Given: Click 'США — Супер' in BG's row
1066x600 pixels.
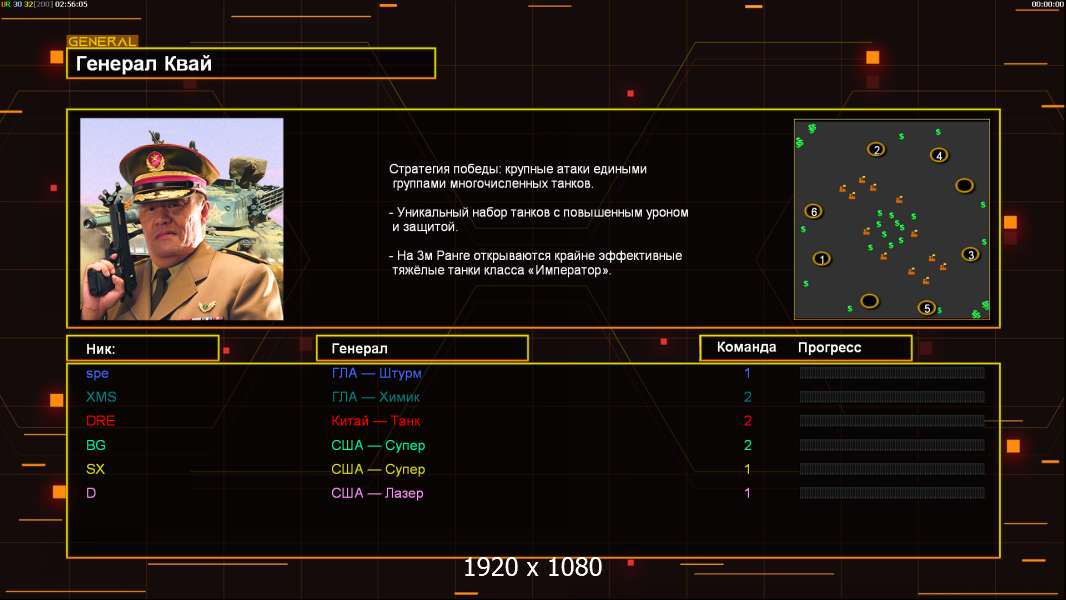Looking at the screenshot, I should point(378,445).
